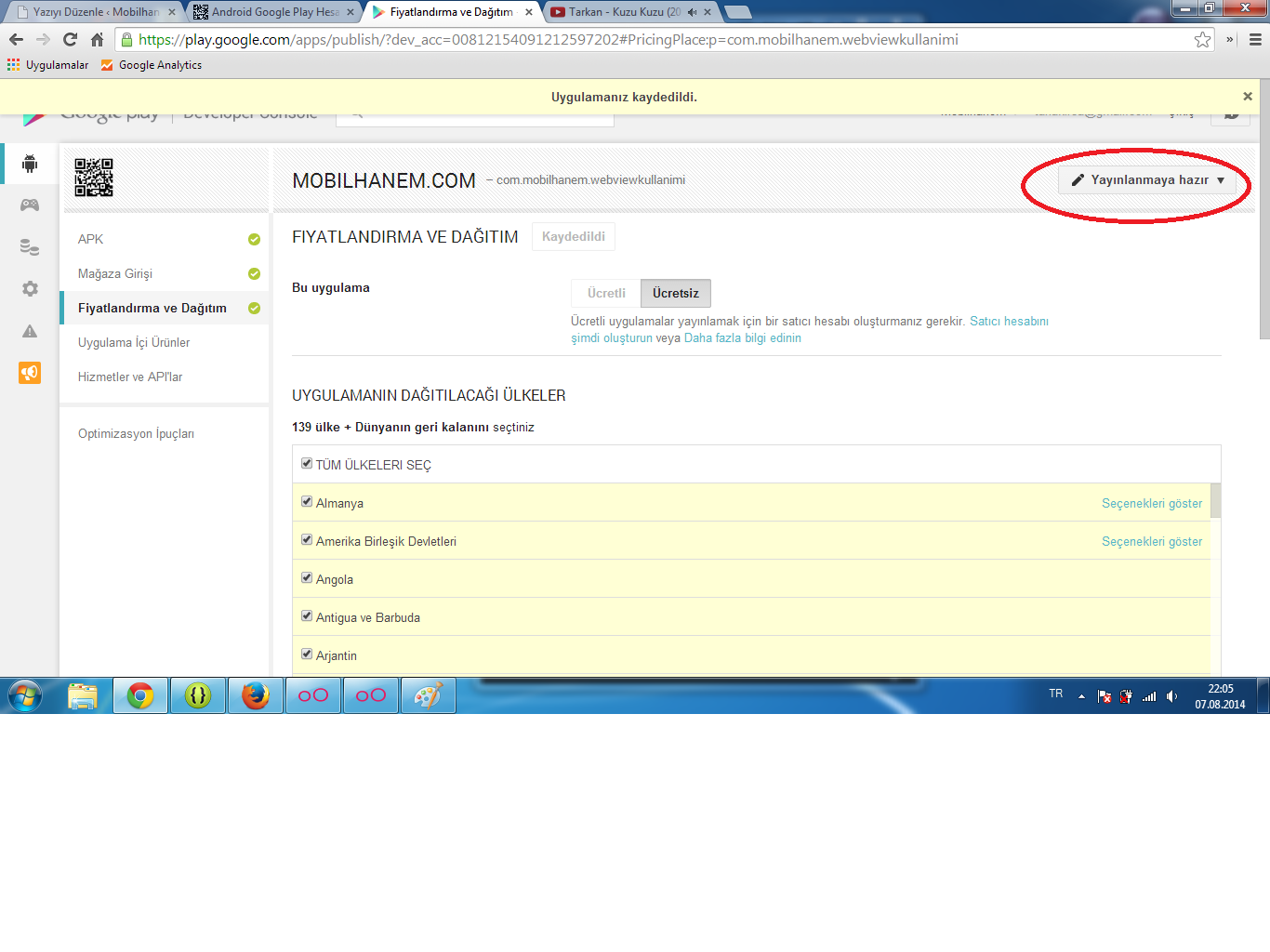Toggle the TÜM ÜLKELERİ SEÇ checkbox

coord(307,463)
